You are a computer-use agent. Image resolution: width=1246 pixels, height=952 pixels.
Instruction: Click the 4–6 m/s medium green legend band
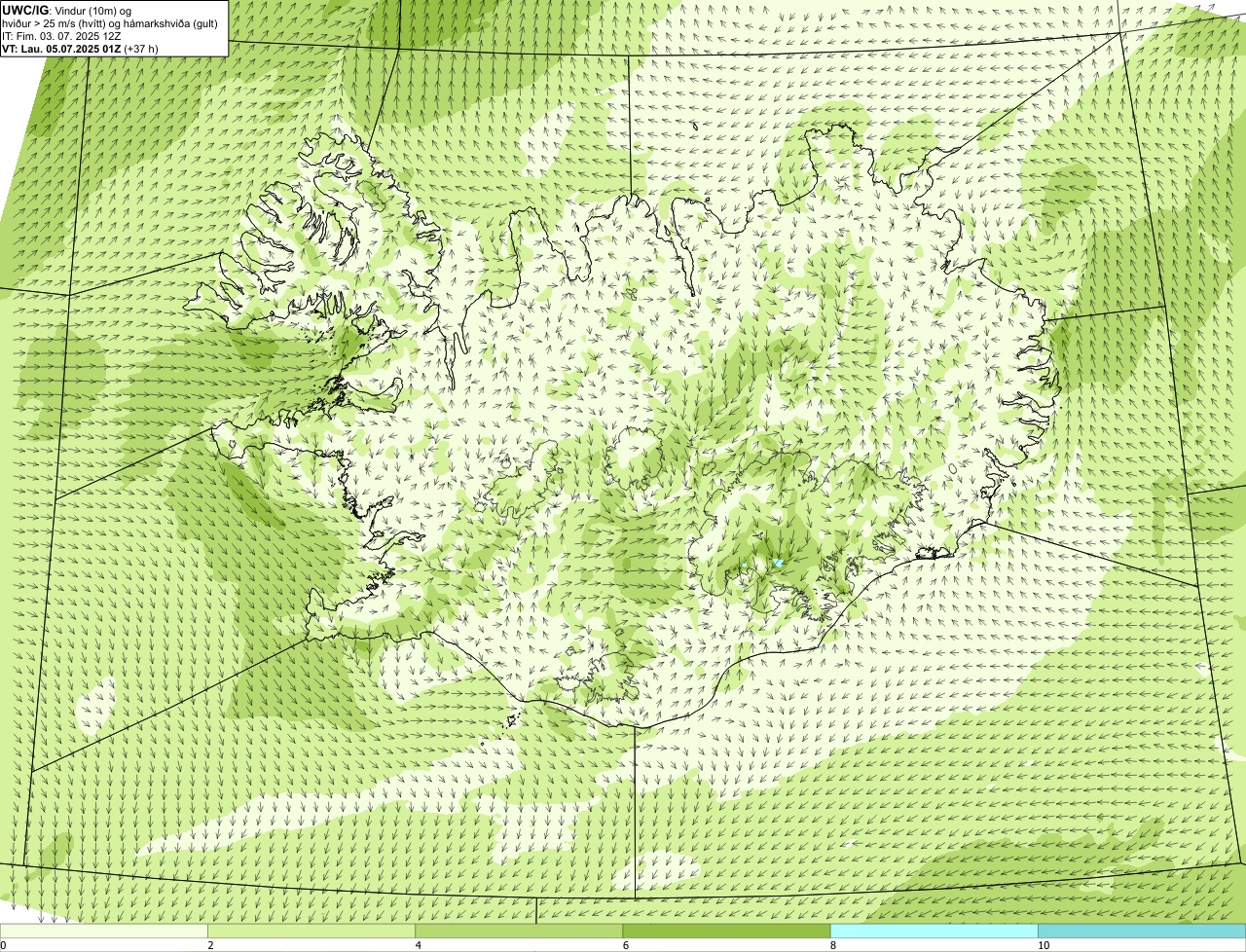click(519, 931)
